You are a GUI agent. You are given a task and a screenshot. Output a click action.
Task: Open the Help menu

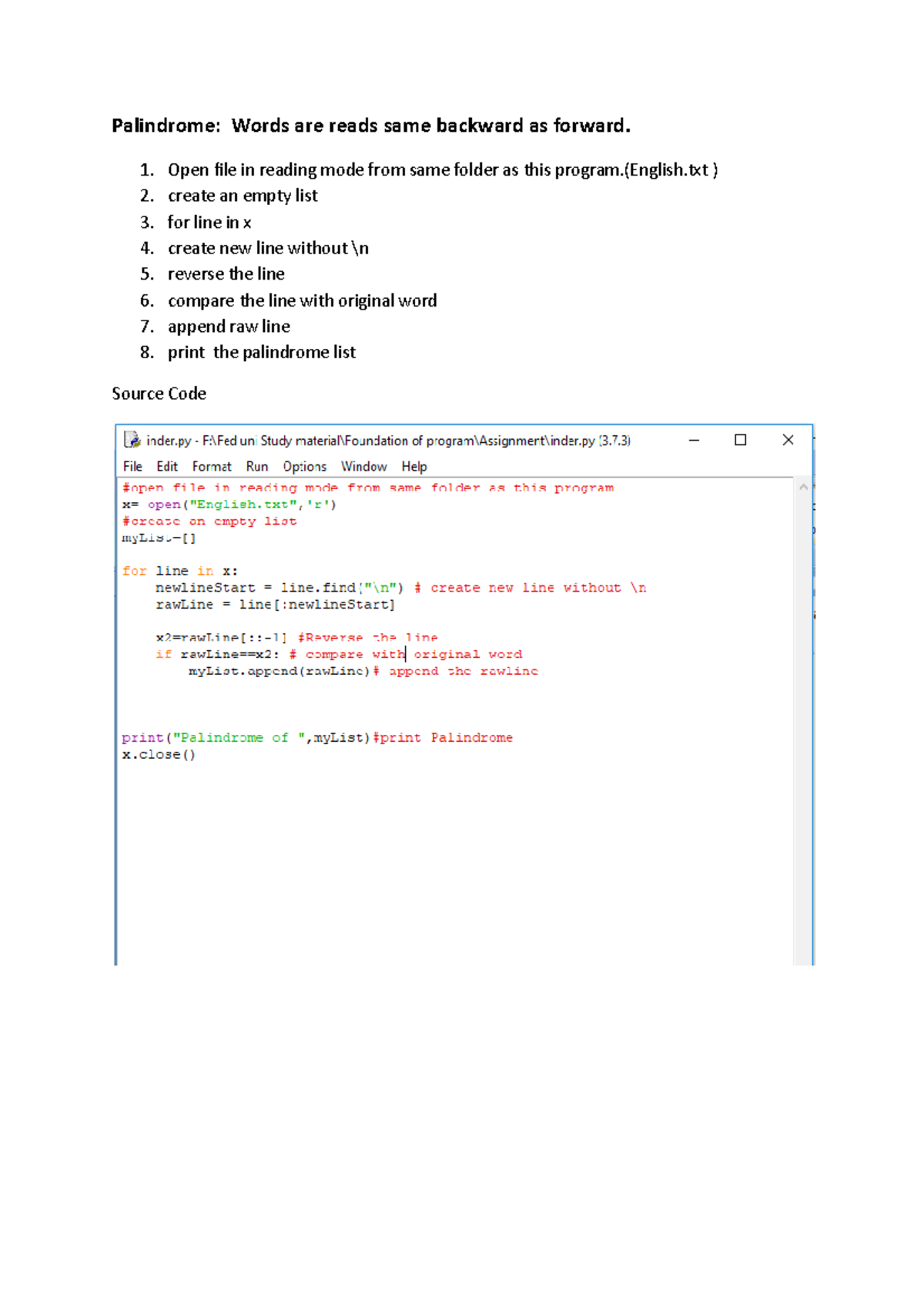pyautogui.click(x=413, y=466)
